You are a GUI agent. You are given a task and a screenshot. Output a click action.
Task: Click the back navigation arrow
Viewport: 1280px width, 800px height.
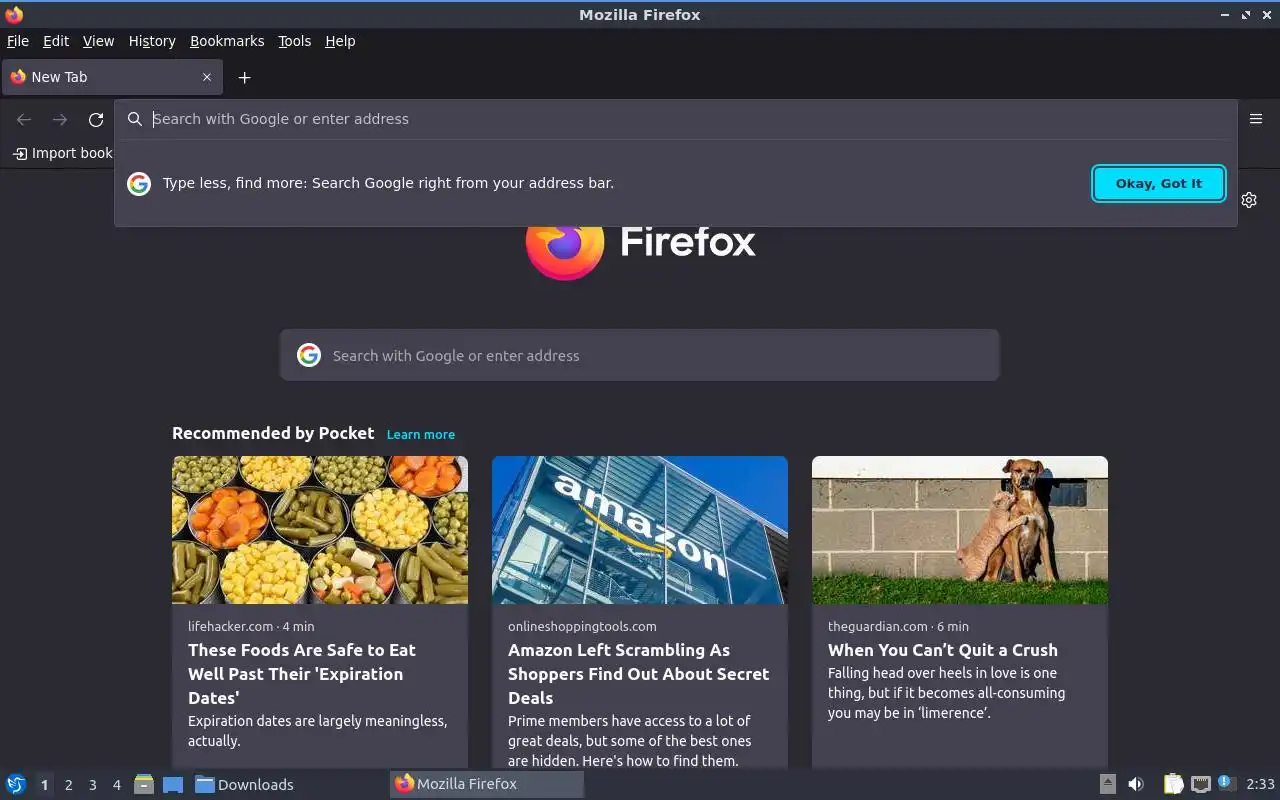click(x=24, y=120)
